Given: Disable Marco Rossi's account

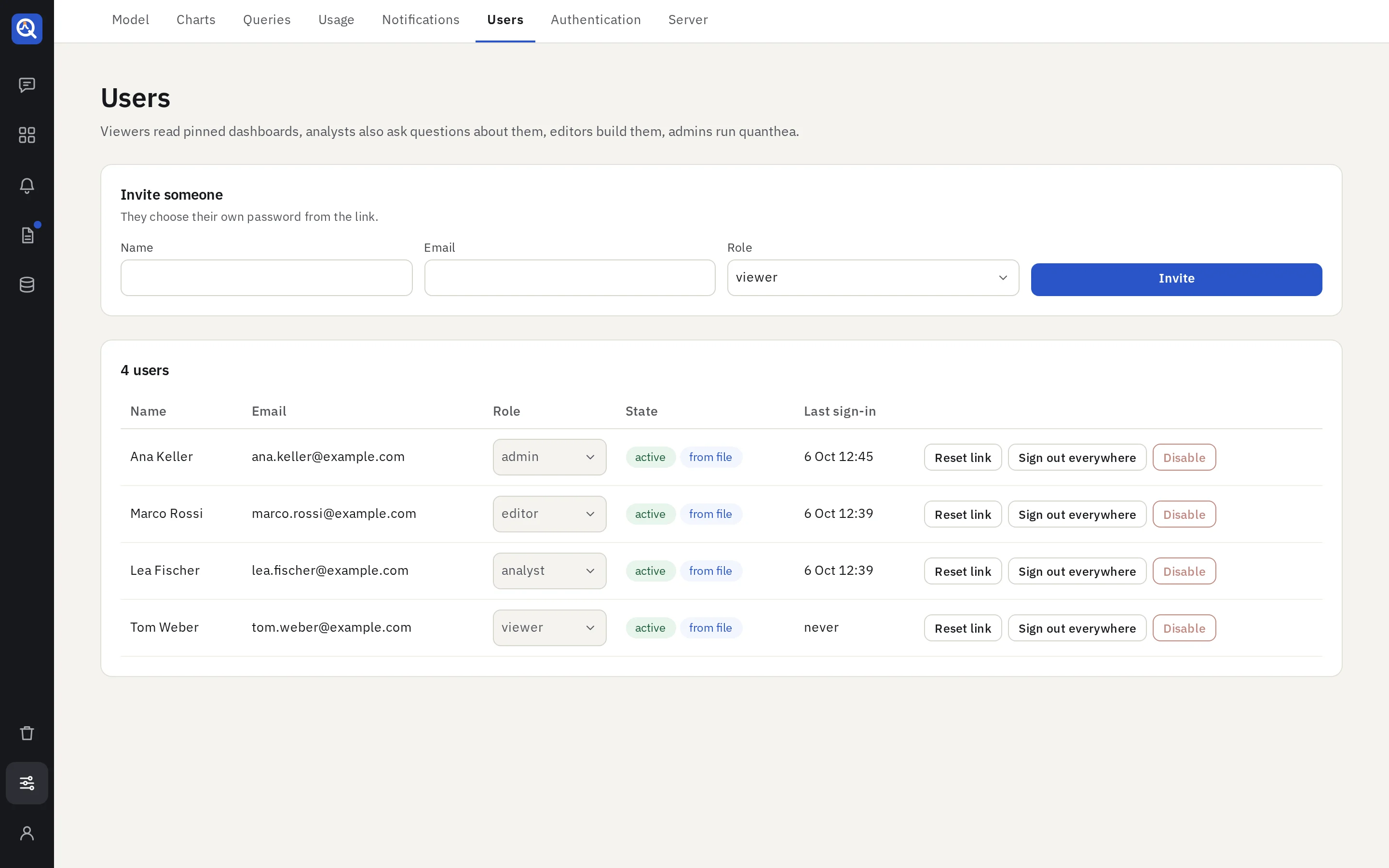Looking at the screenshot, I should (x=1184, y=514).
